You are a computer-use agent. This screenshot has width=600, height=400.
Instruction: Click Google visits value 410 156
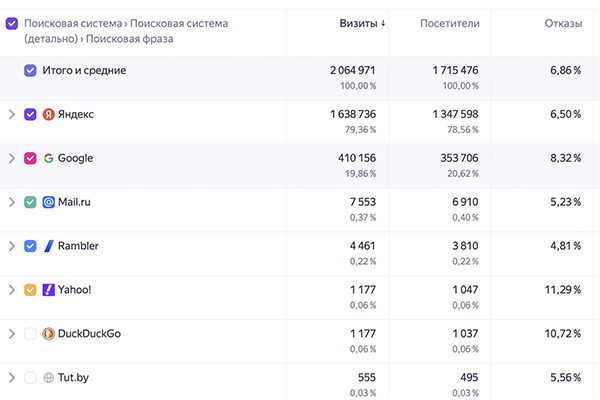tap(357, 158)
